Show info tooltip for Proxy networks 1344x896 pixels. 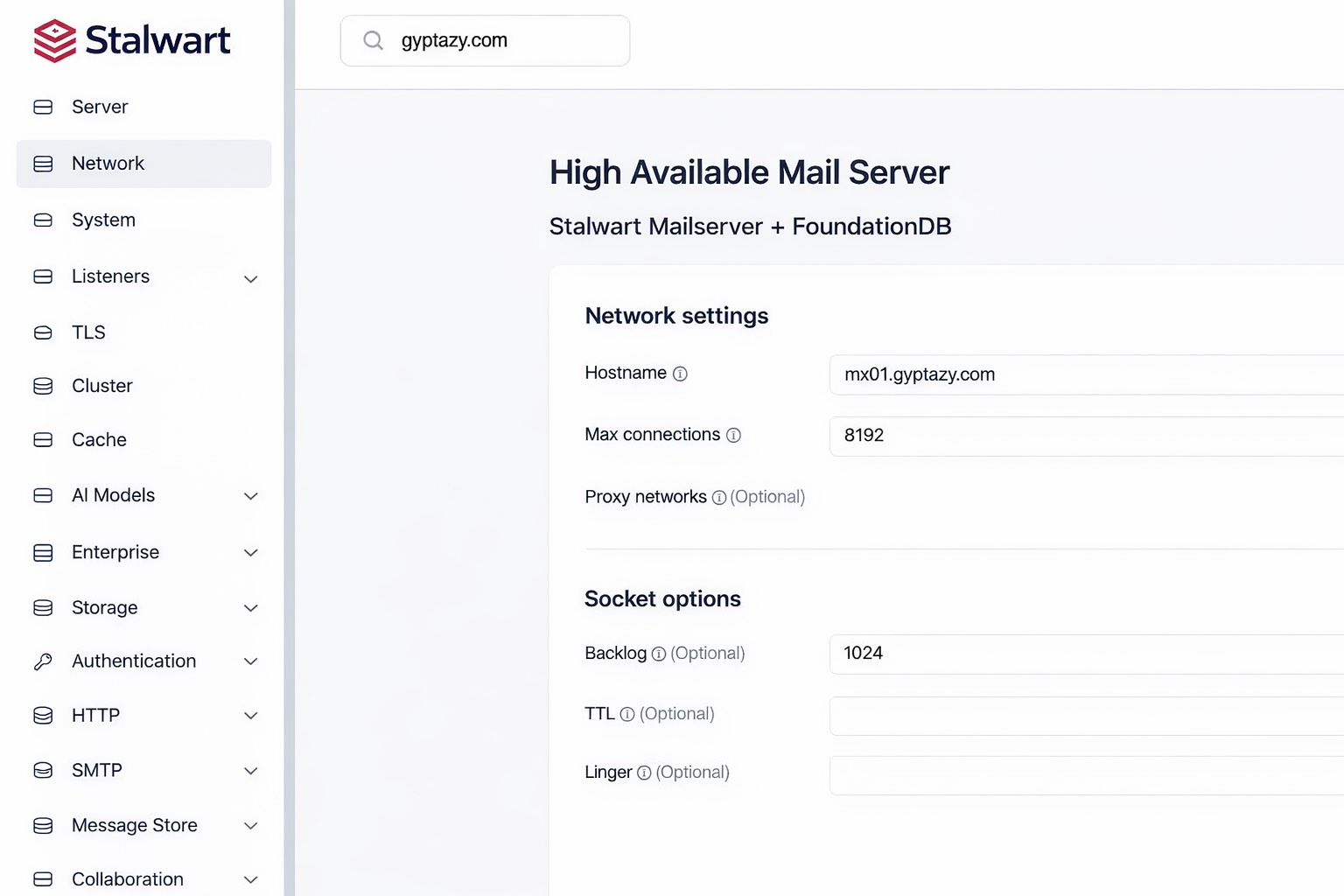click(x=719, y=497)
